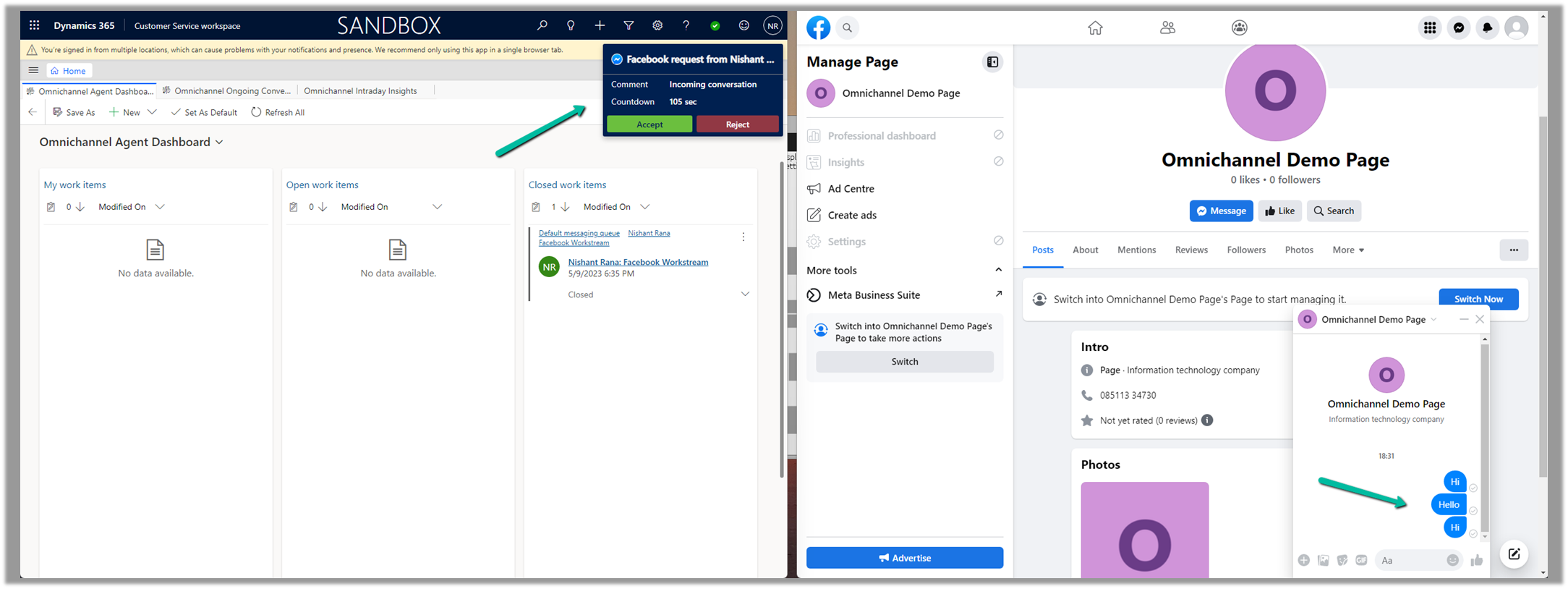Open Dynamics settings gear icon
Screen dimensions: 1568x589
tap(657, 25)
